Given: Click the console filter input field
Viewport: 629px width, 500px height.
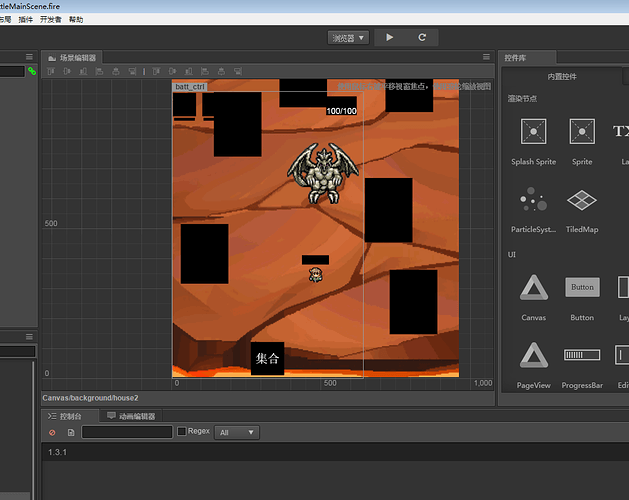Looking at the screenshot, I should [x=127, y=432].
